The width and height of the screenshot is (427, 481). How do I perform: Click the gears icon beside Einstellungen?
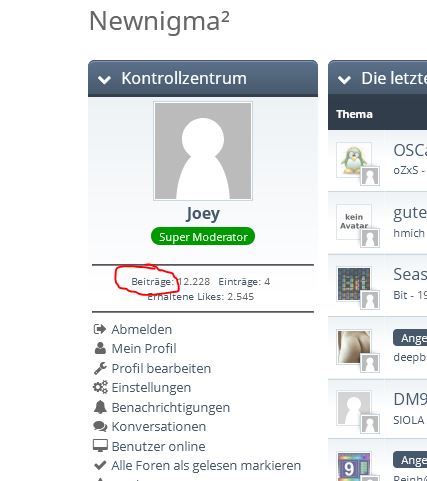tap(100, 387)
